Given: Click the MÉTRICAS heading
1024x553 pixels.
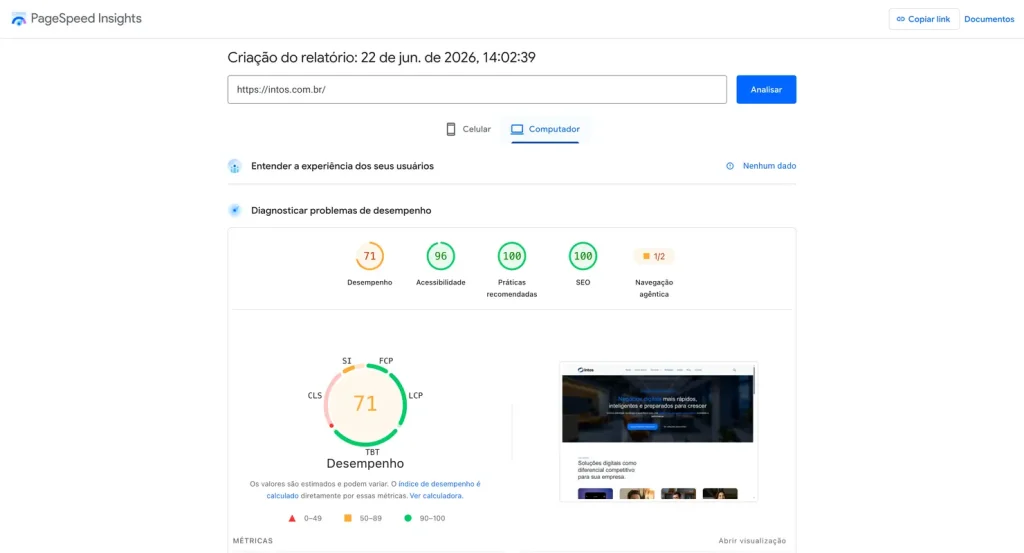Looking at the screenshot, I should [x=253, y=541].
